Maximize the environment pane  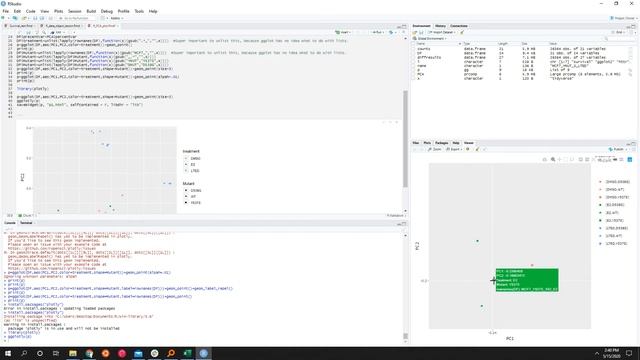pyautogui.click(x=633, y=26)
